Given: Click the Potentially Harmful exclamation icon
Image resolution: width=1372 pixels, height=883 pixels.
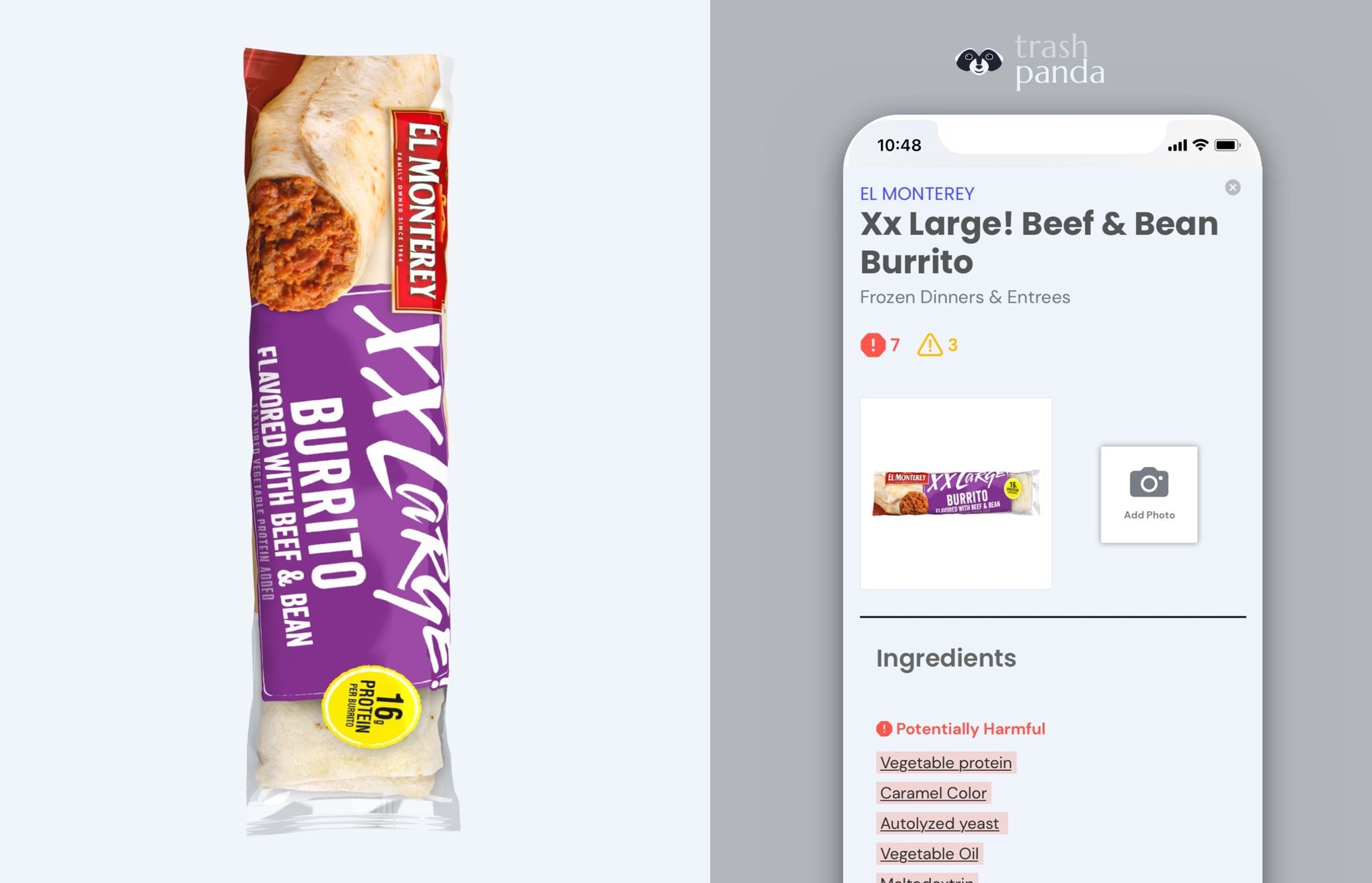Looking at the screenshot, I should (884, 728).
